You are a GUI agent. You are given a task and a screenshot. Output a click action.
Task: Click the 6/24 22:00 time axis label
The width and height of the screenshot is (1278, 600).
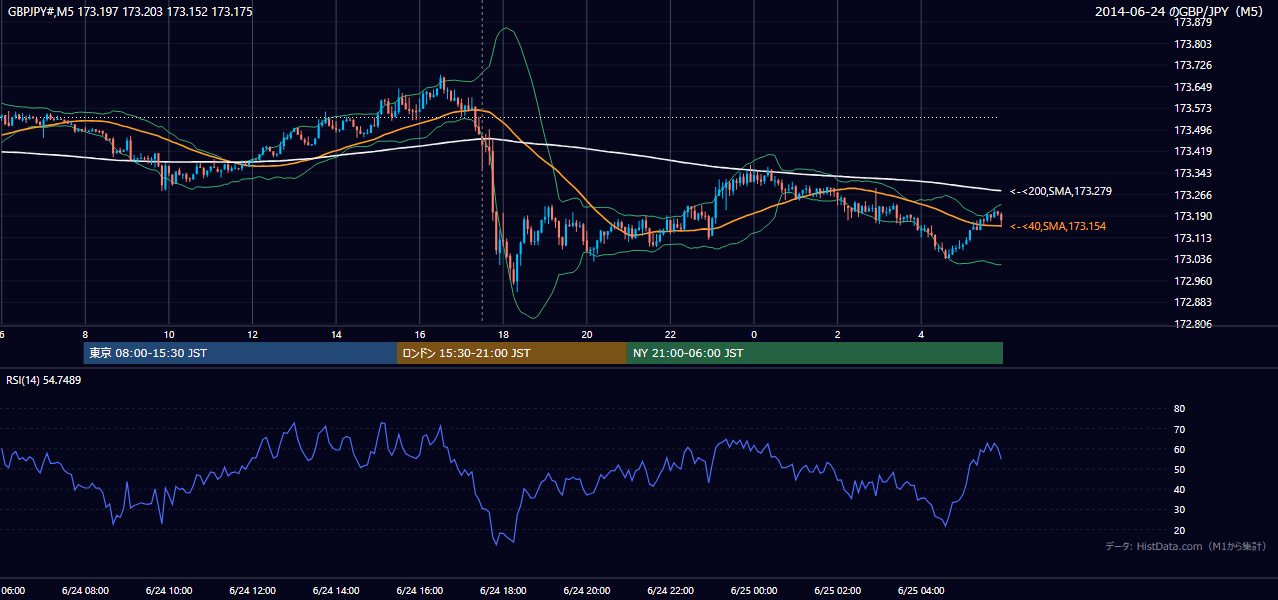point(670,591)
